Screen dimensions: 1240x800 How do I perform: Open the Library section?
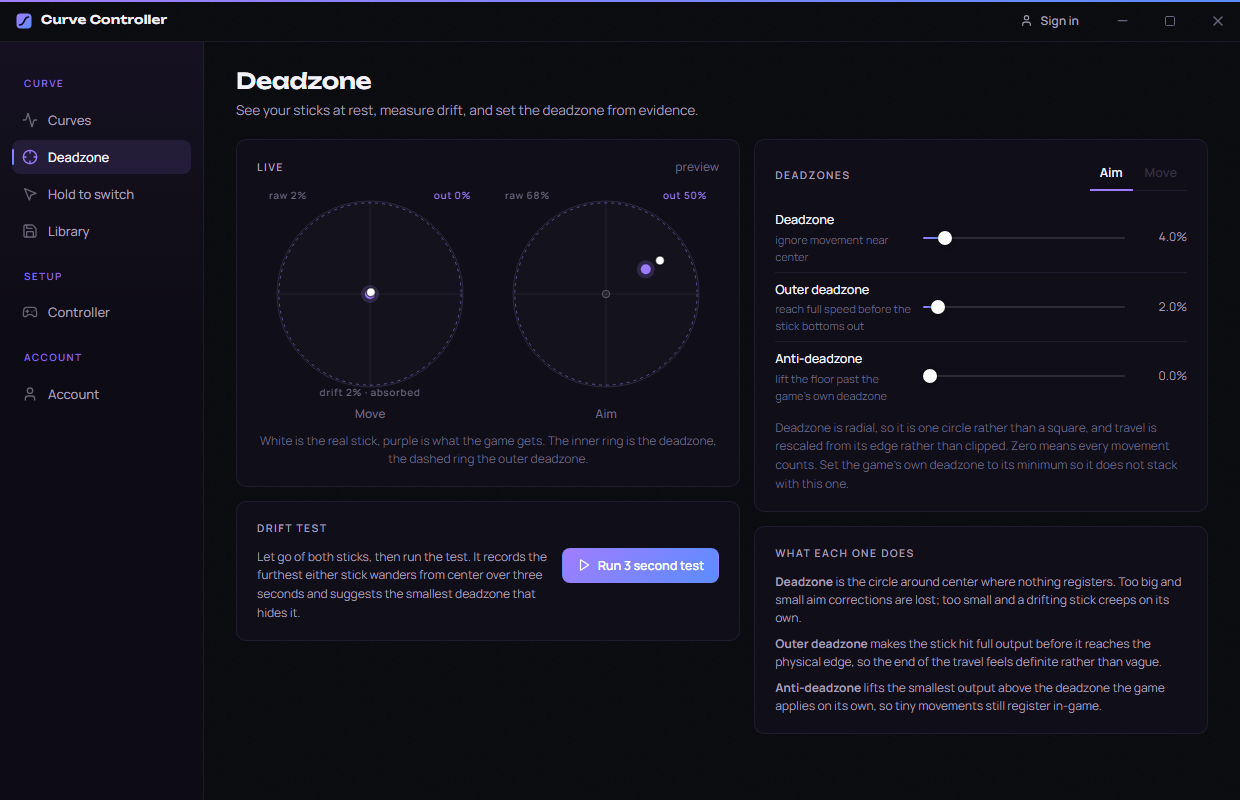[x=101, y=231]
